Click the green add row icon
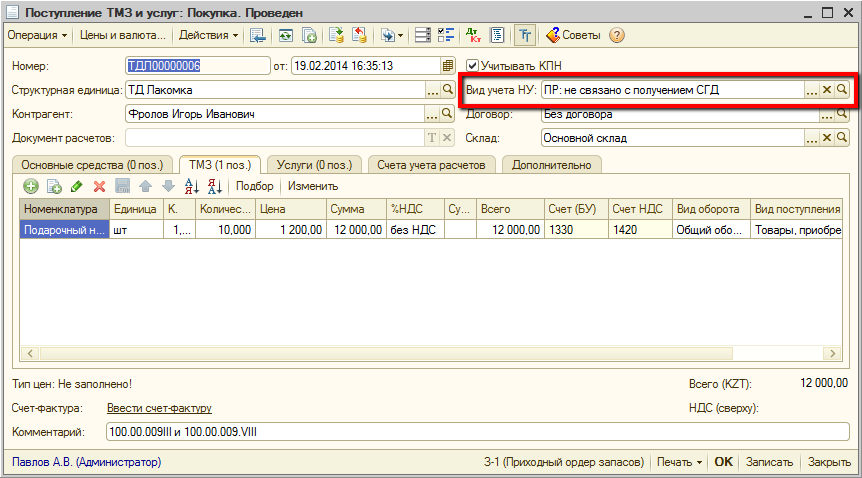This screenshot has height=478, width=862. (x=31, y=186)
